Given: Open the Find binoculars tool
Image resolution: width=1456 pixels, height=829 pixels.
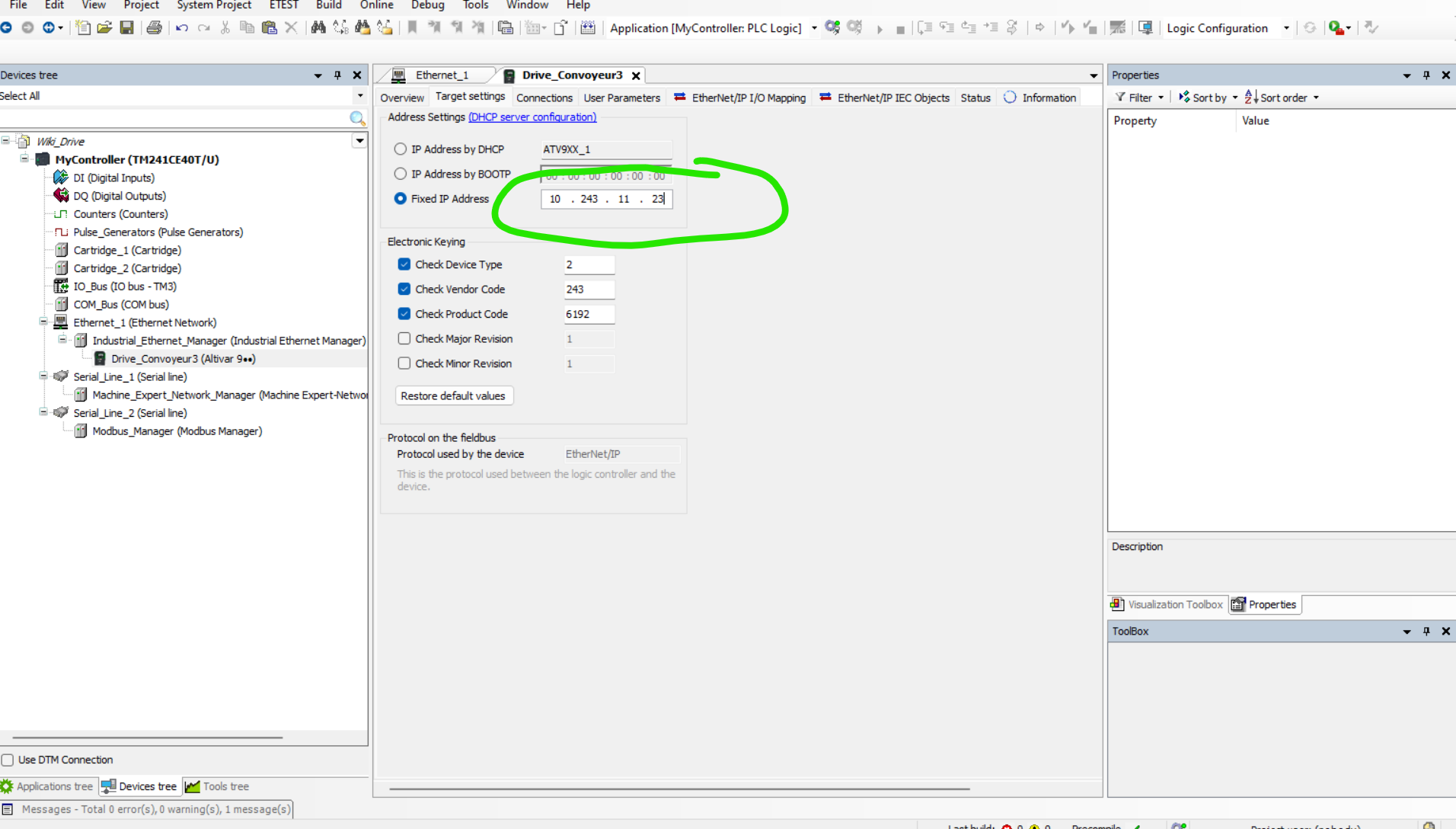Looking at the screenshot, I should (x=318, y=28).
